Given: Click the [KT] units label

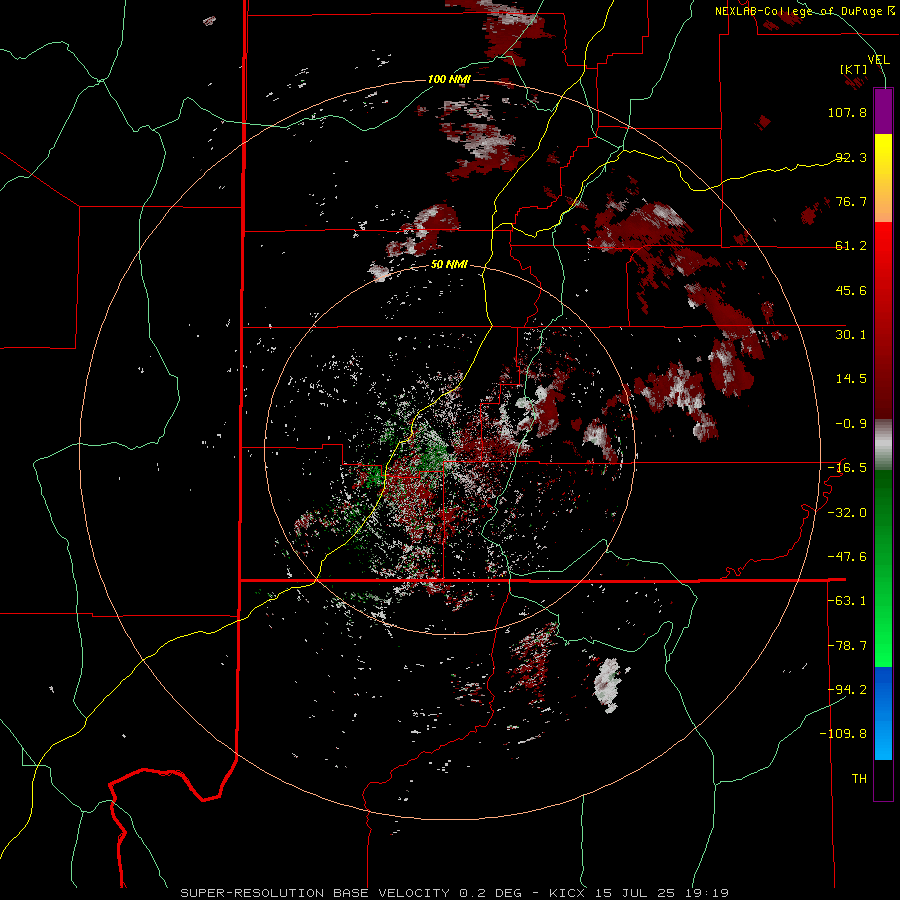Looking at the screenshot, I should pos(854,69).
